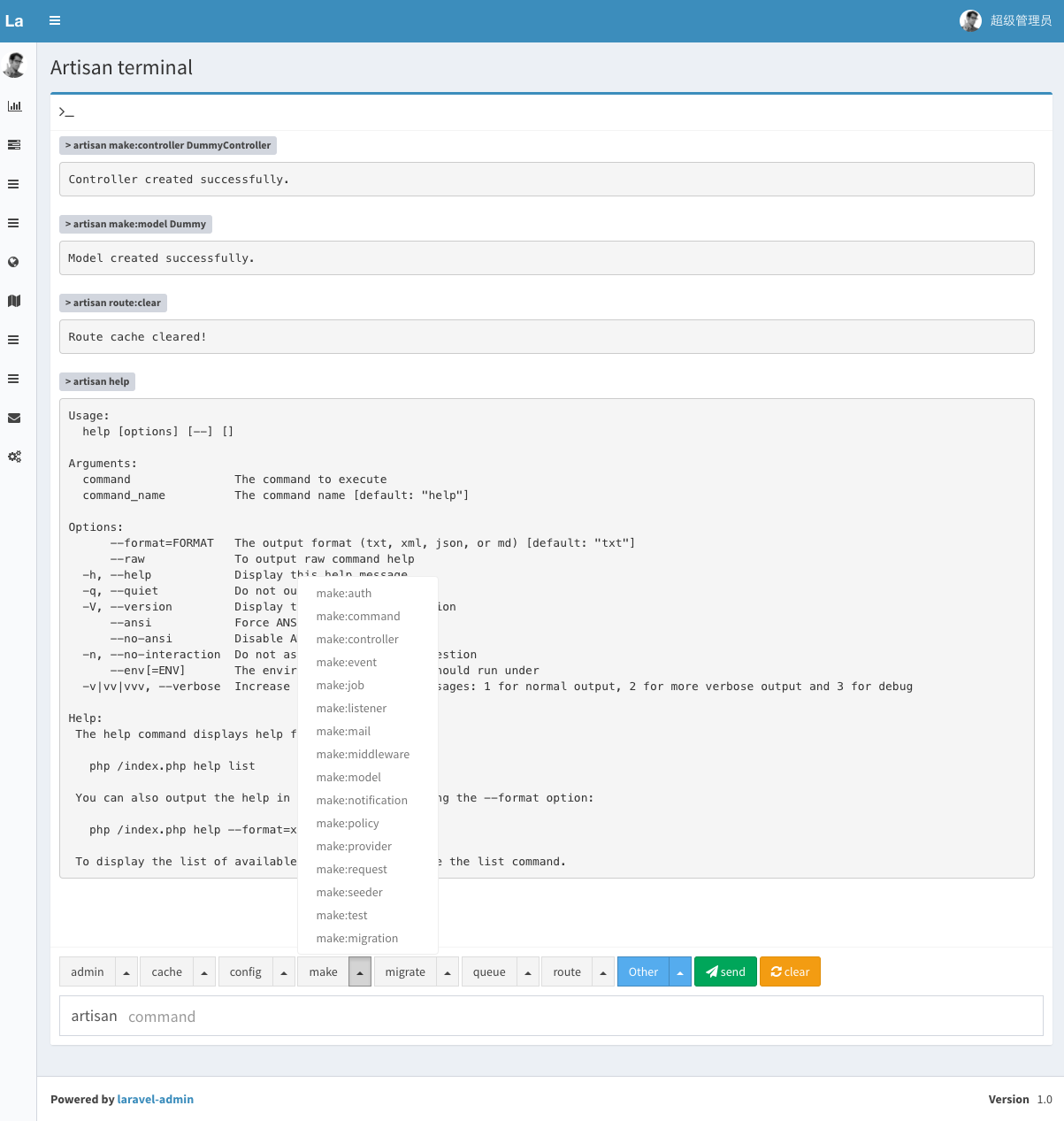1064x1121 pixels.
Task: Click the config button
Action: [x=246, y=971]
